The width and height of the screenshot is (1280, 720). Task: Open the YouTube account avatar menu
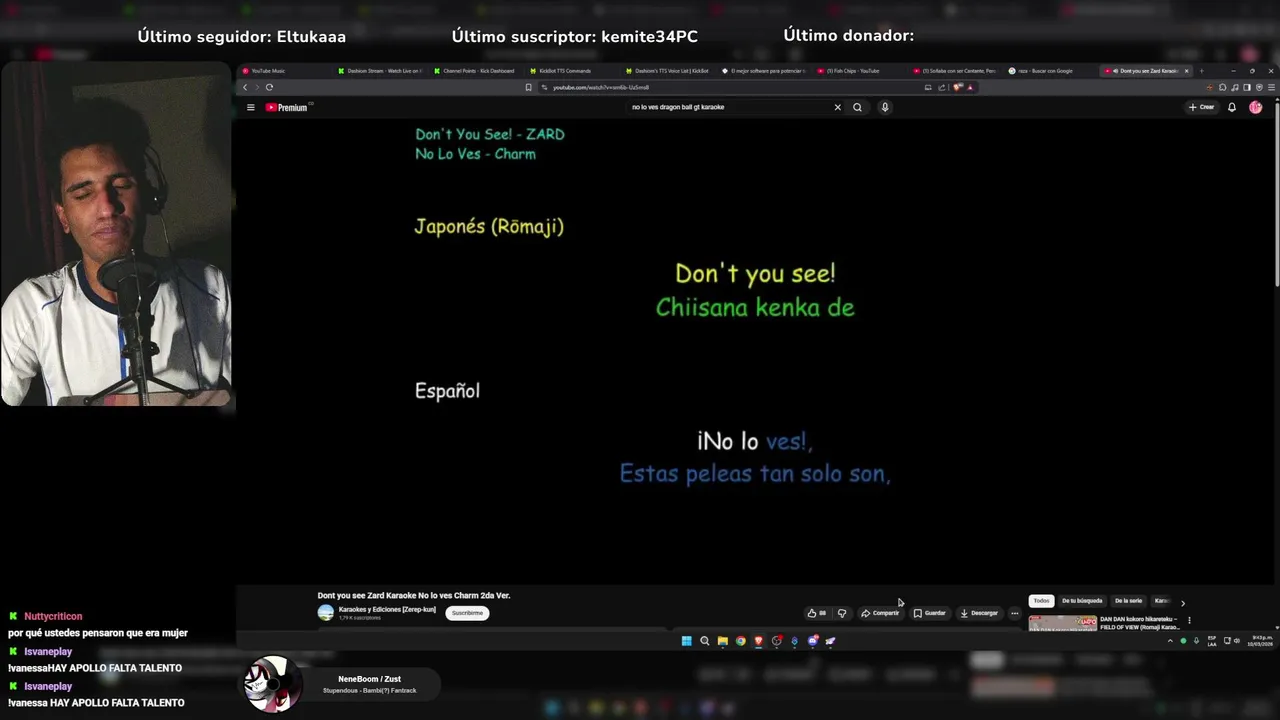[x=1256, y=107]
